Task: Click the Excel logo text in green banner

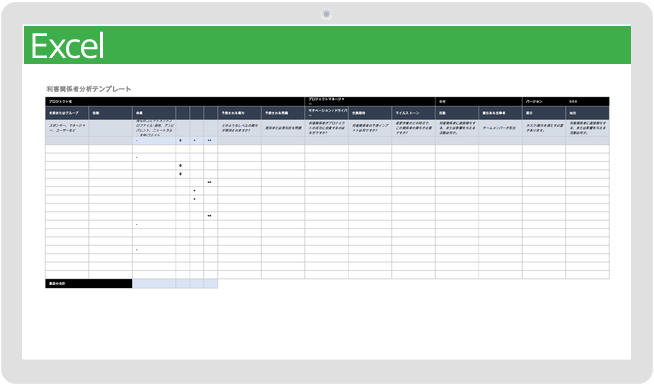Action: pyautogui.click(x=67, y=46)
